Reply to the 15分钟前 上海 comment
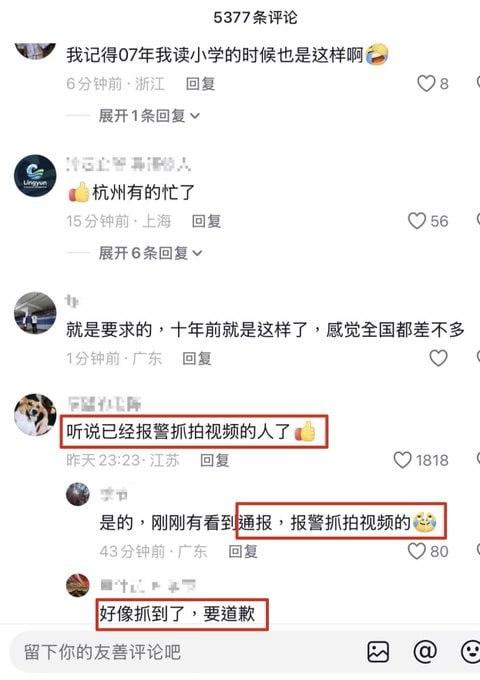The width and height of the screenshot is (480, 680). tap(206, 221)
